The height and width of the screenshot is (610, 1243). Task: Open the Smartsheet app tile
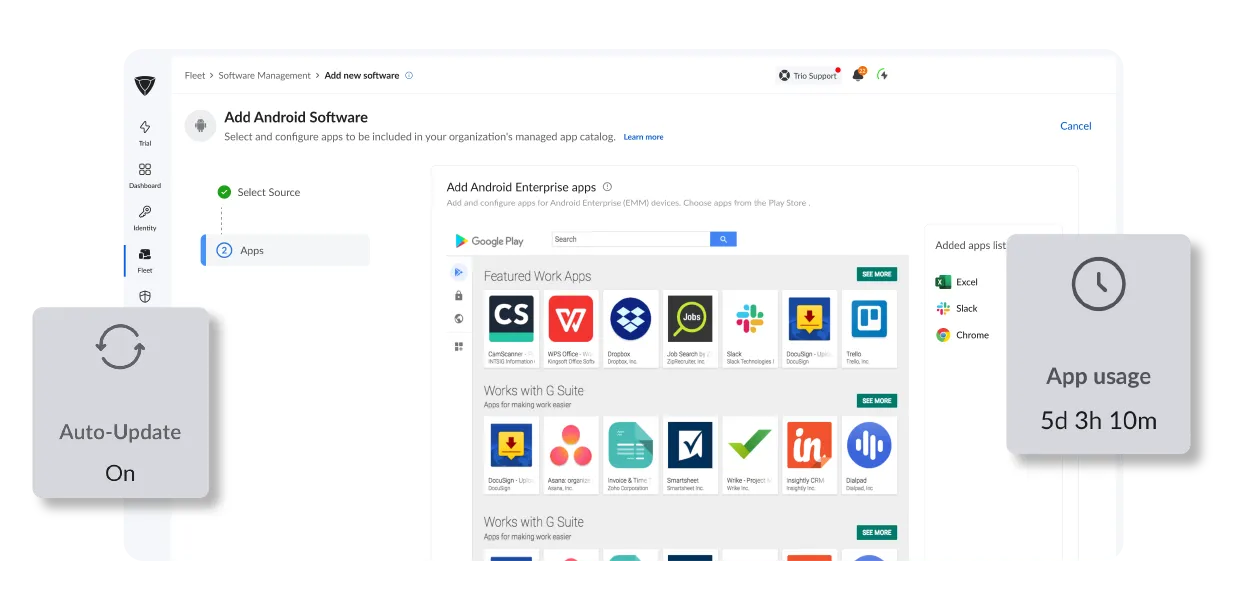pyautogui.click(x=690, y=455)
